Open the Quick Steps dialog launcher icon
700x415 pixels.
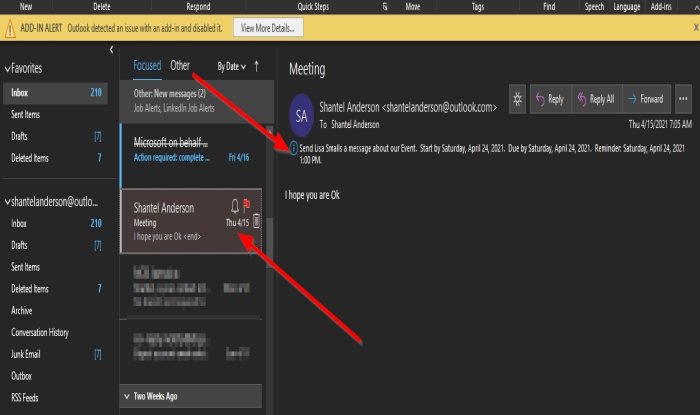[x=385, y=6]
